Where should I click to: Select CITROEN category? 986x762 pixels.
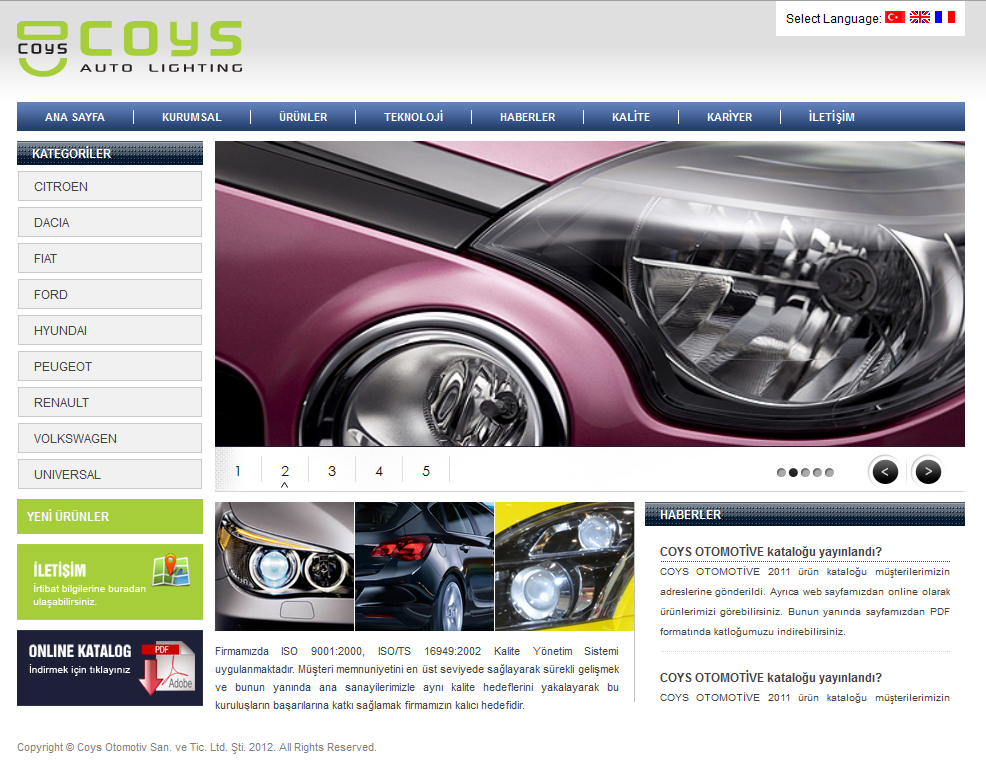pos(110,187)
